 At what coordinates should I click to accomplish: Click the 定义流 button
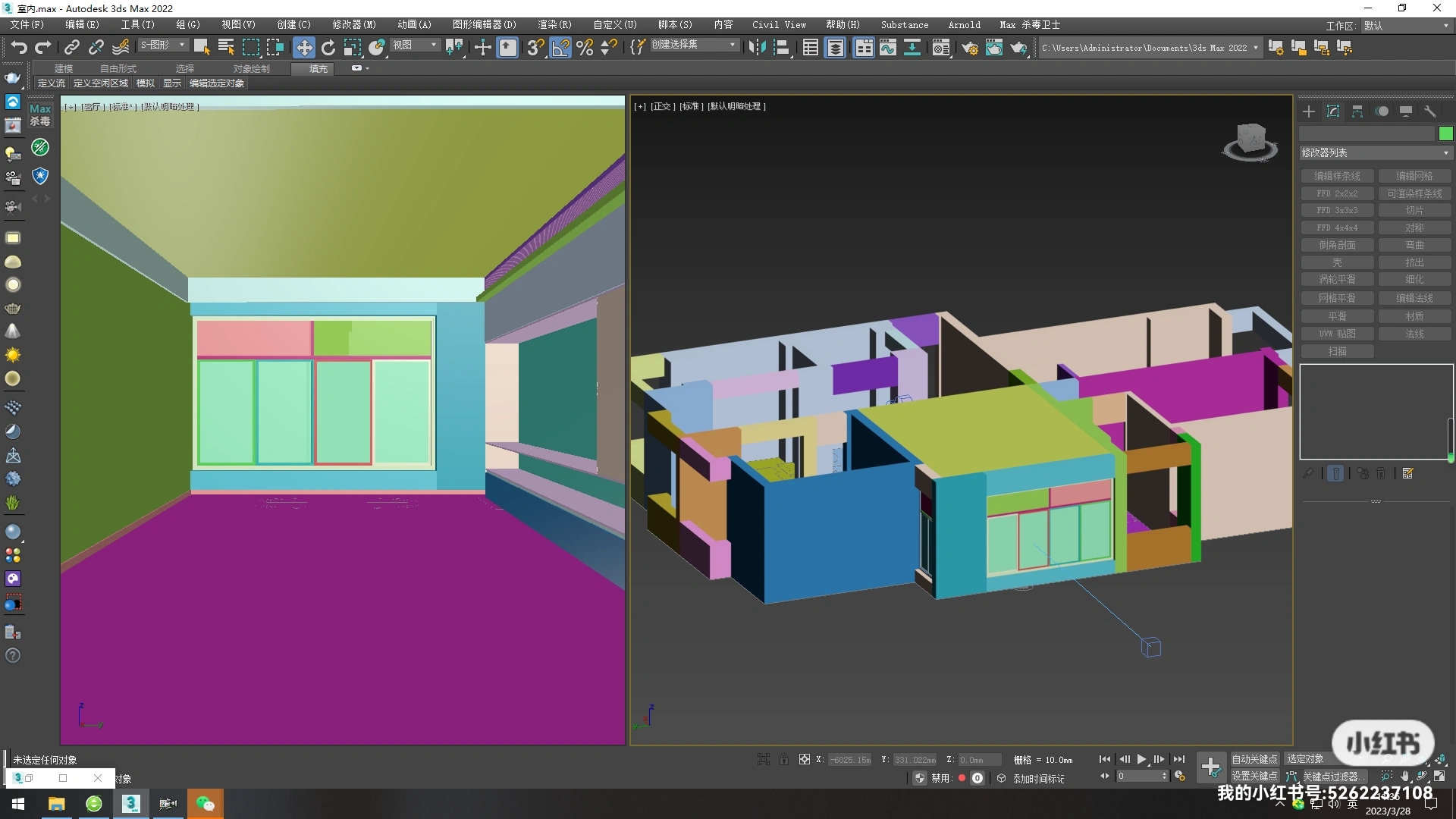coord(52,83)
